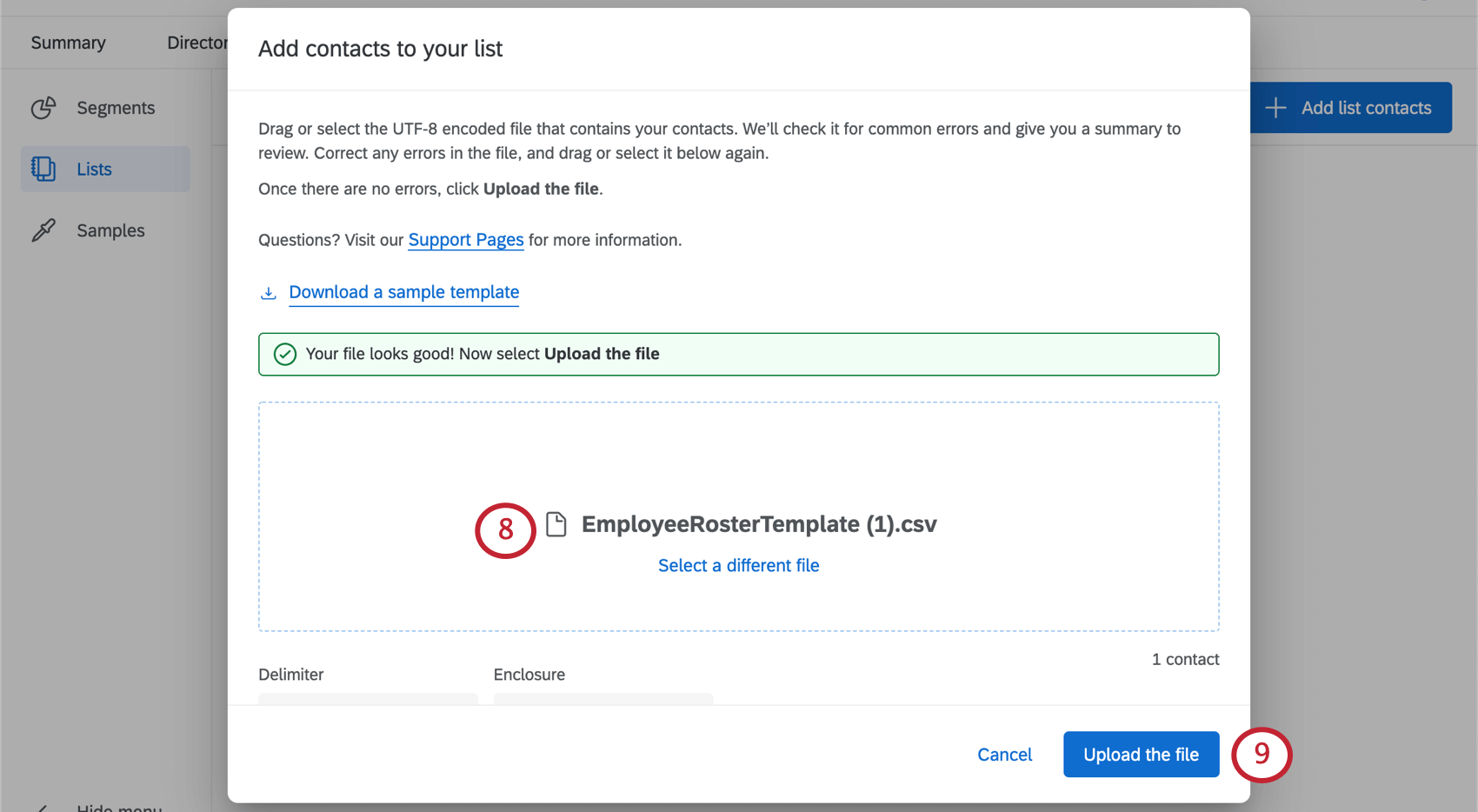This screenshot has width=1478, height=812.
Task: Select the Samples eyedropper icon
Action: point(43,230)
